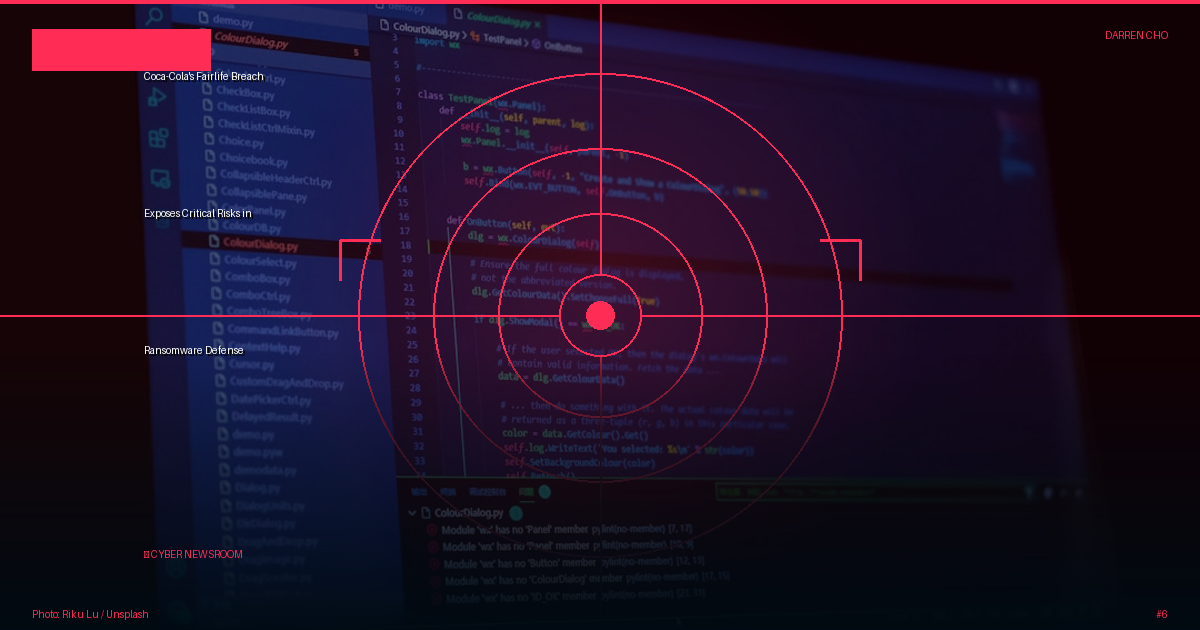The width and height of the screenshot is (1200, 630).
Task: Open the Run and Debug view icon
Action: (x=156, y=97)
